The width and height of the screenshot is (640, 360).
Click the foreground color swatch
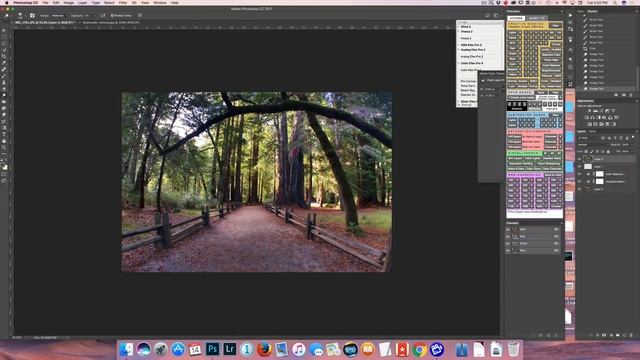point(4,166)
